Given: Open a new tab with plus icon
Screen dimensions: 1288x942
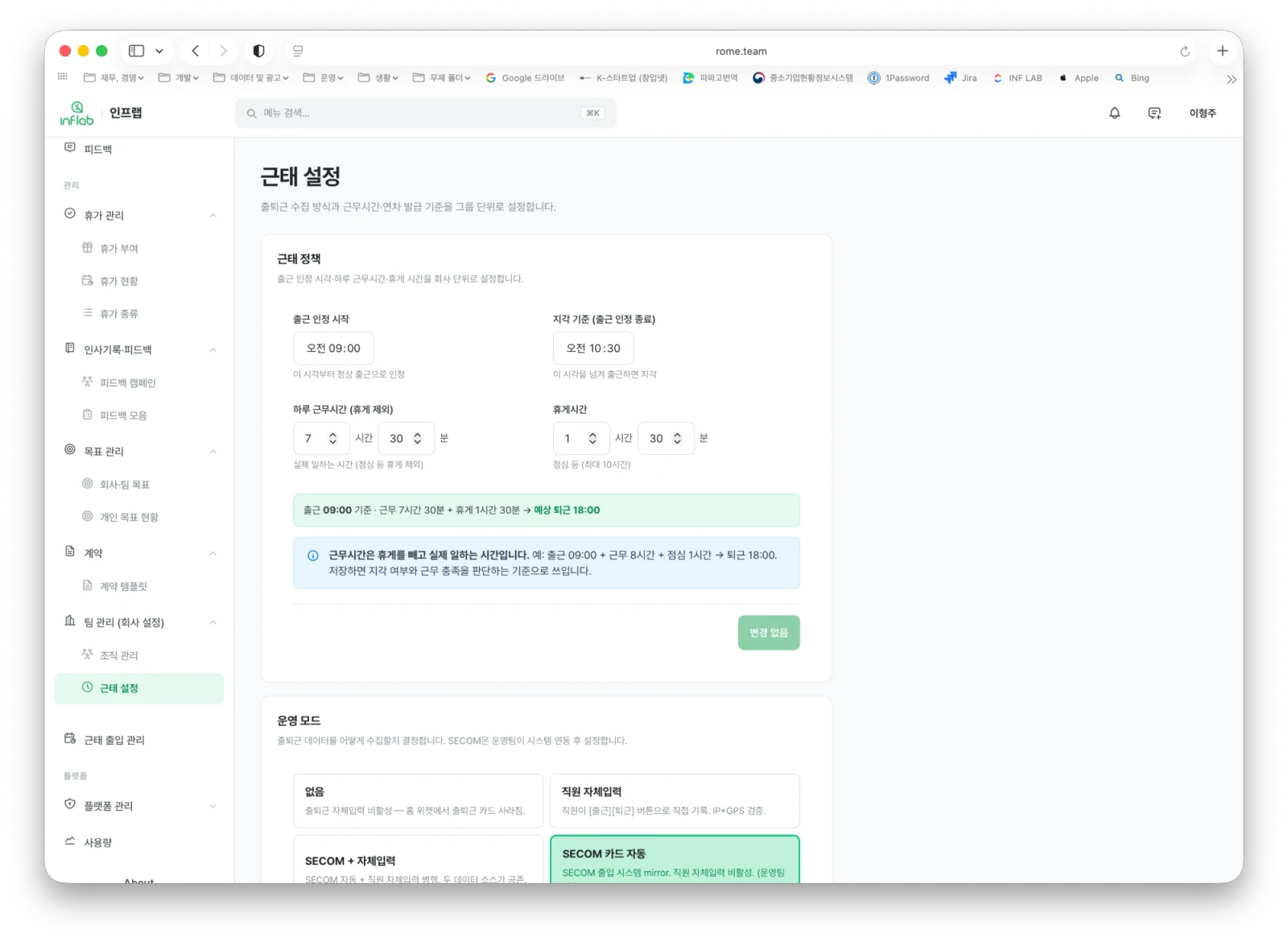Looking at the screenshot, I should (1222, 51).
